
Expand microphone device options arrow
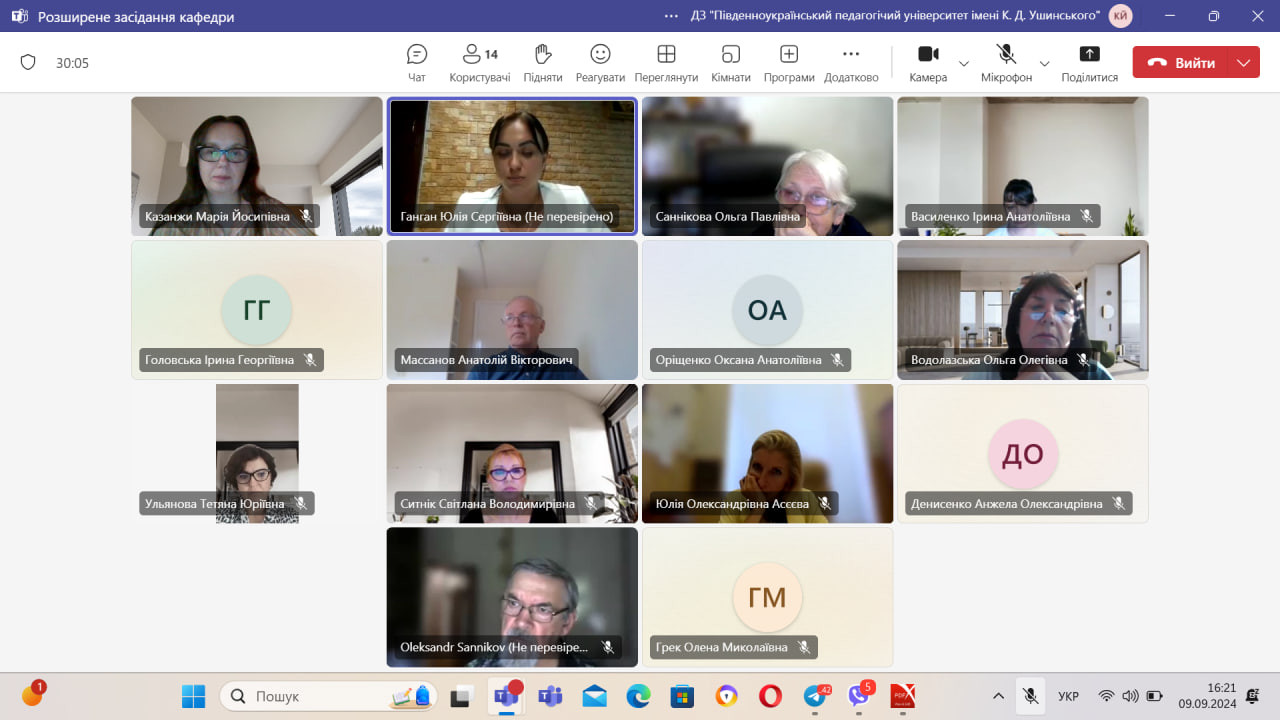1044,63
